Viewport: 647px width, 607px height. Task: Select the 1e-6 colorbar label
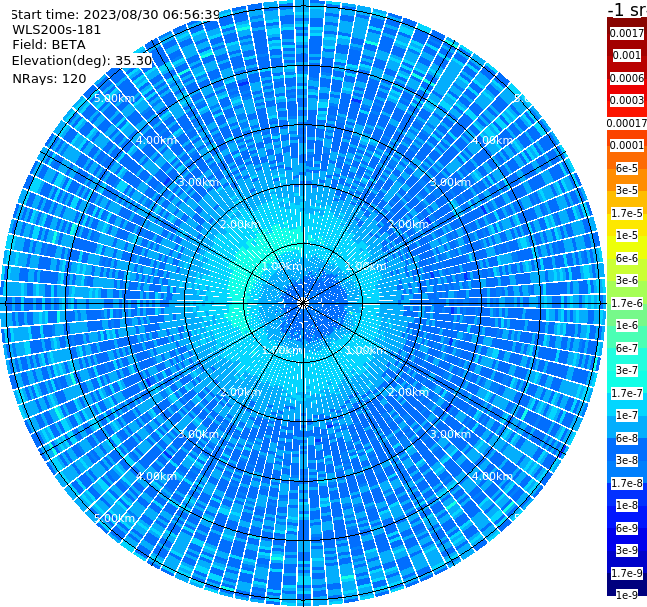pos(627,325)
